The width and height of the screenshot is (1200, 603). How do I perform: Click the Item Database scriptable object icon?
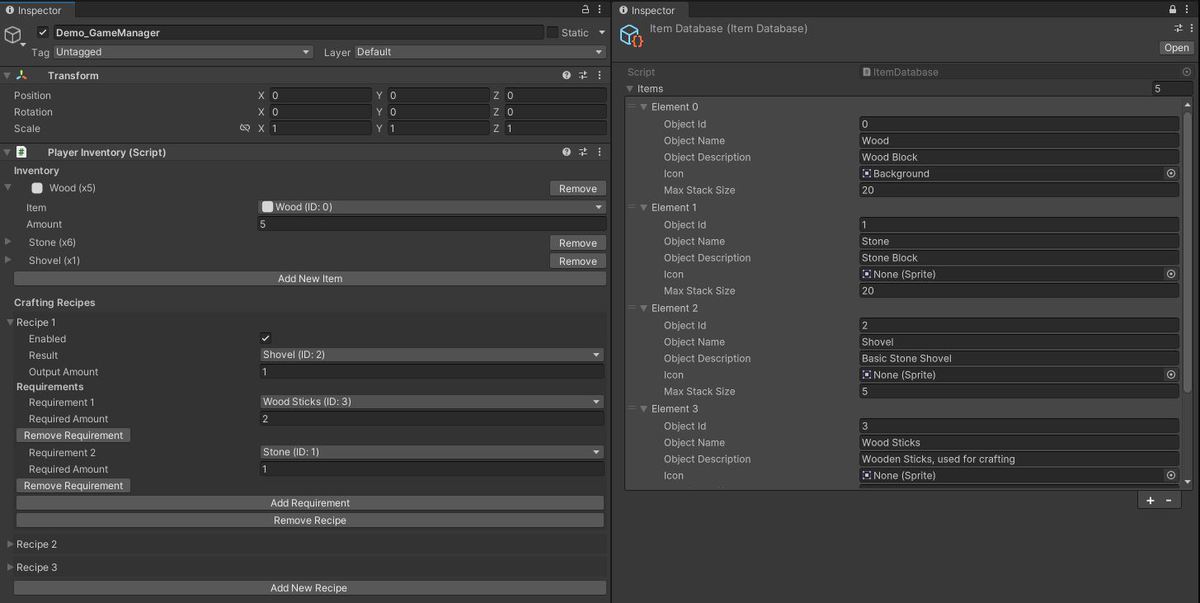point(631,34)
